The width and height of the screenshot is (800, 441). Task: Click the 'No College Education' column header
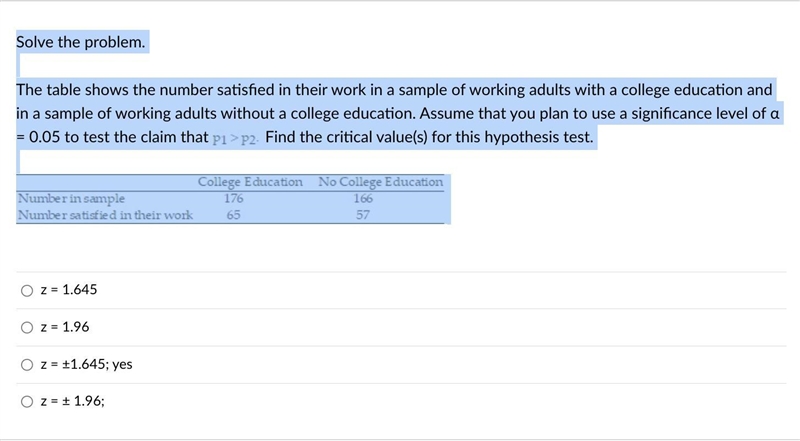point(381,182)
